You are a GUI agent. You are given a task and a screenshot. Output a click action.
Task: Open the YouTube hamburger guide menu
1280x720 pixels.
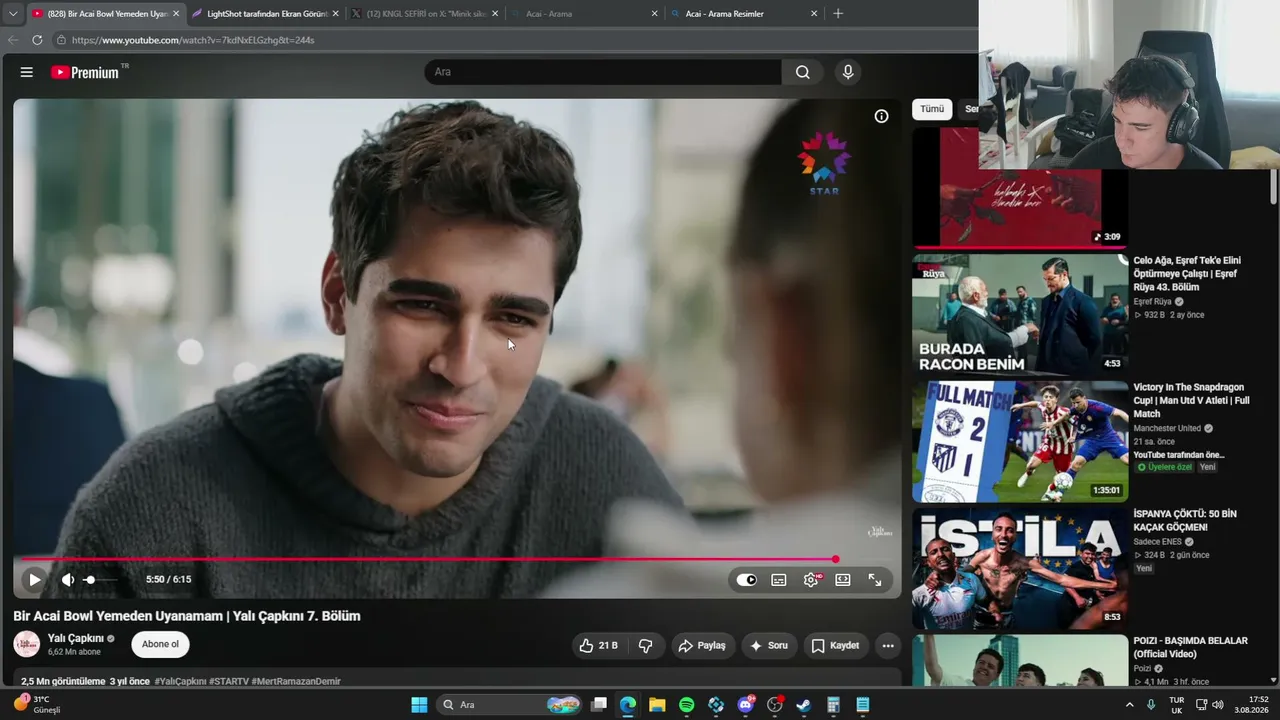click(27, 72)
